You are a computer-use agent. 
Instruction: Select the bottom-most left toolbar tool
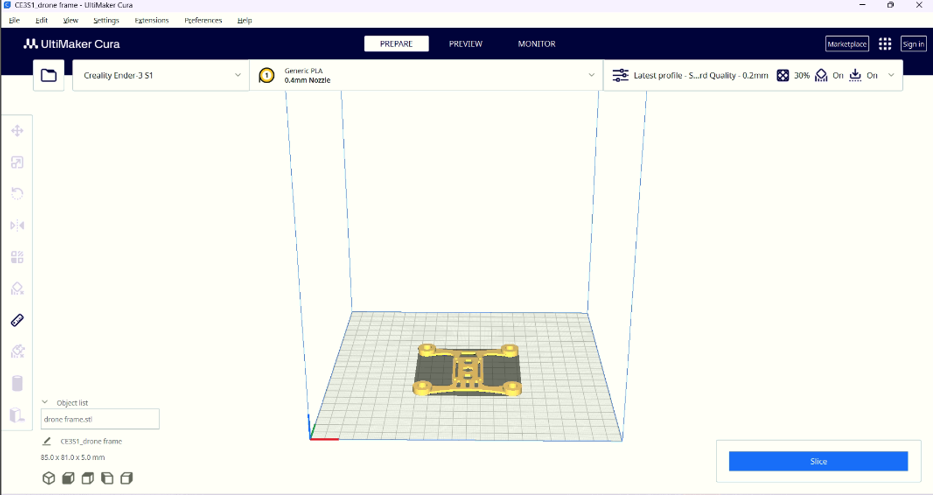17,415
